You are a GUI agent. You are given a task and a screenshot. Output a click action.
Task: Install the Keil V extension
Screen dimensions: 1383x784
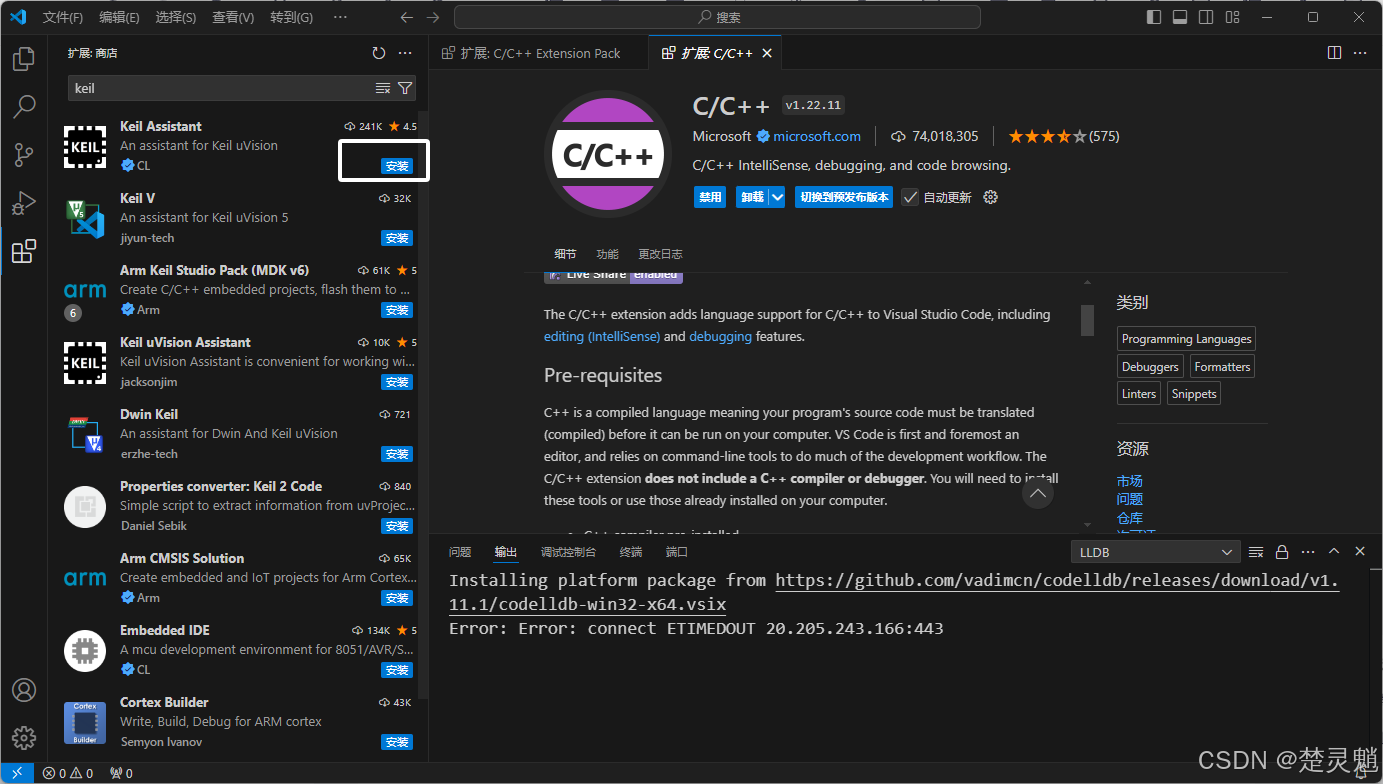(397, 238)
